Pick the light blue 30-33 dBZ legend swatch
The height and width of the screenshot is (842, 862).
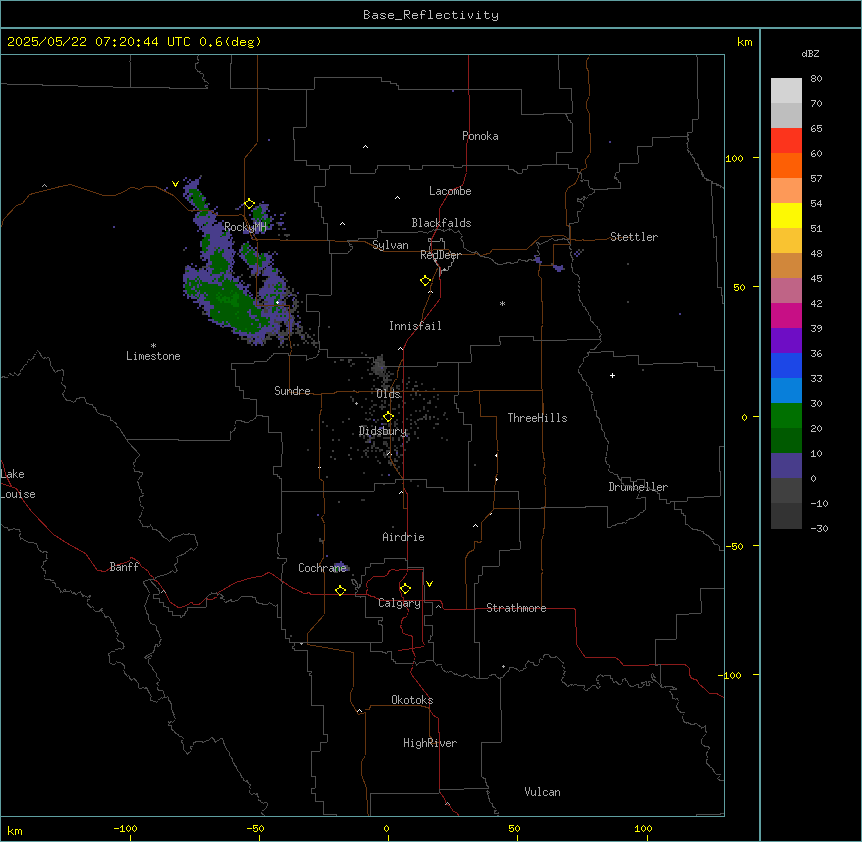786,390
